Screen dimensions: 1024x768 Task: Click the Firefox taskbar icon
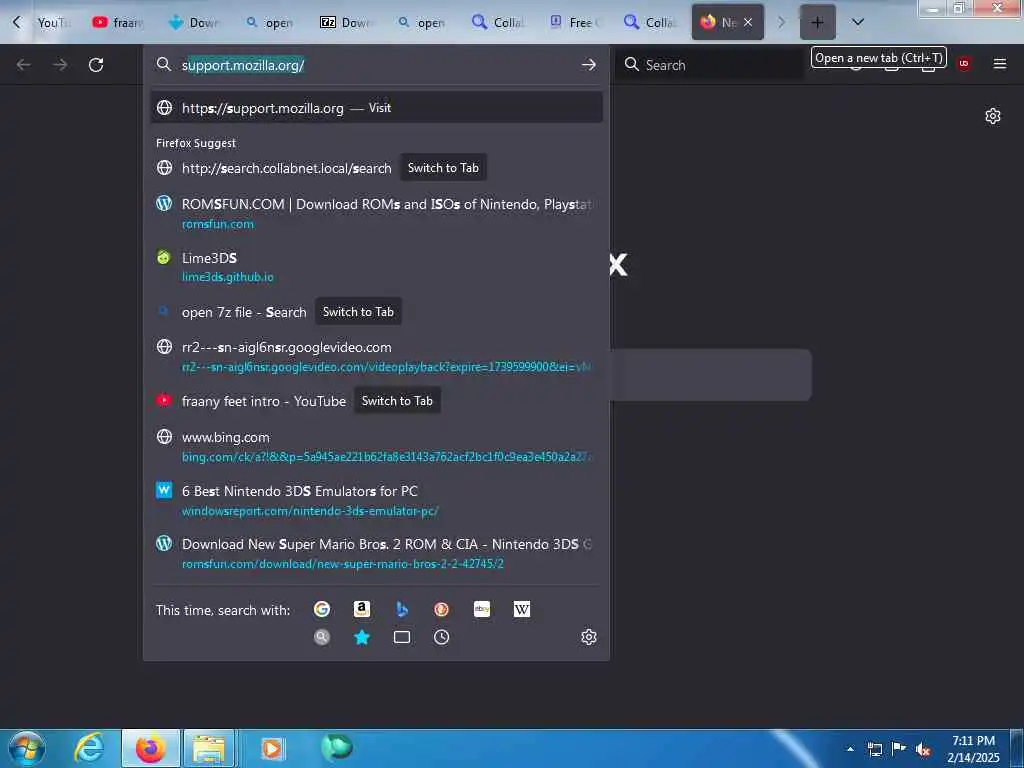tap(150, 748)
